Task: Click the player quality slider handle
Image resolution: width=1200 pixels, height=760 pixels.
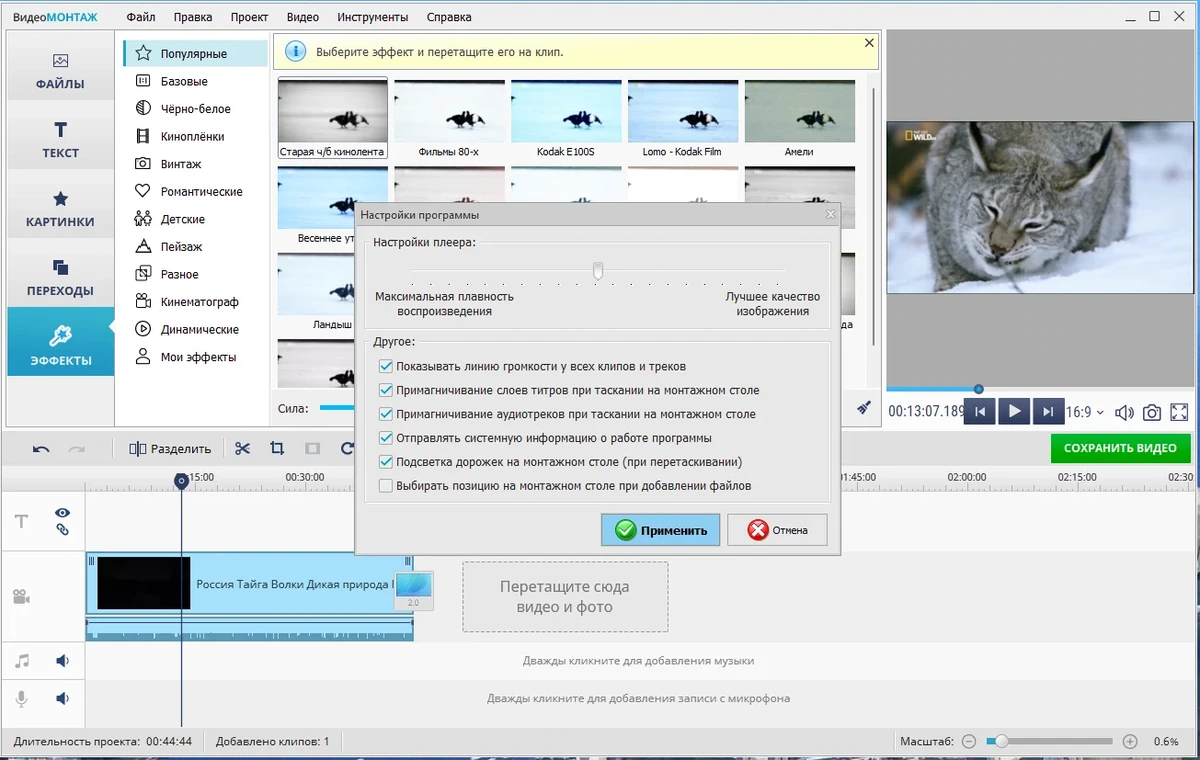Action: [x=598, y=270]
